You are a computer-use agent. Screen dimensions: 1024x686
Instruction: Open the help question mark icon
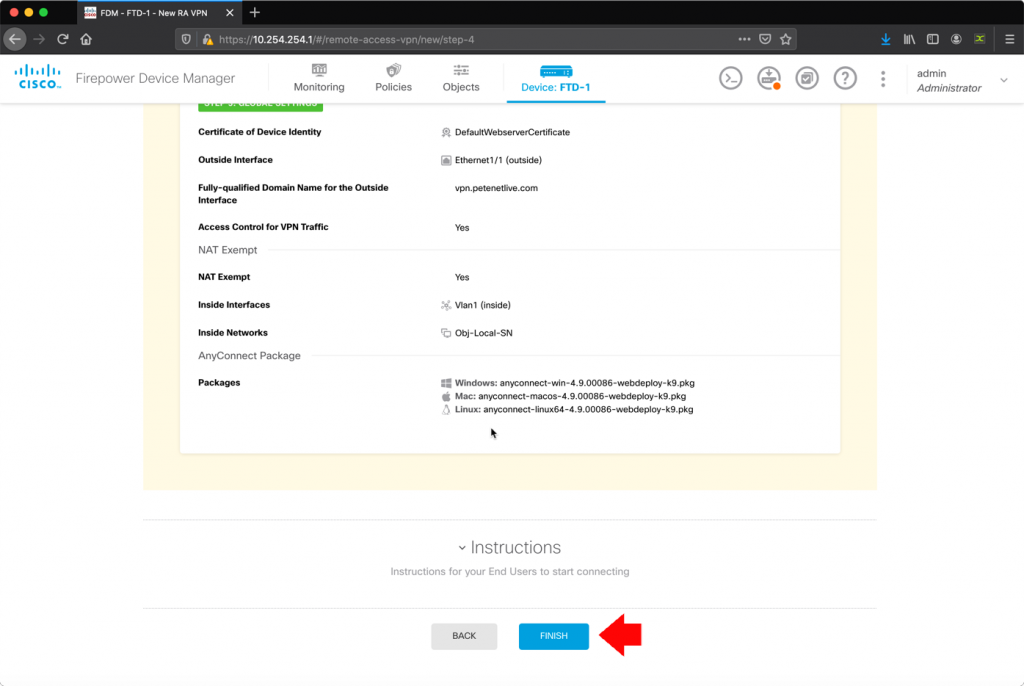[845, 77]
